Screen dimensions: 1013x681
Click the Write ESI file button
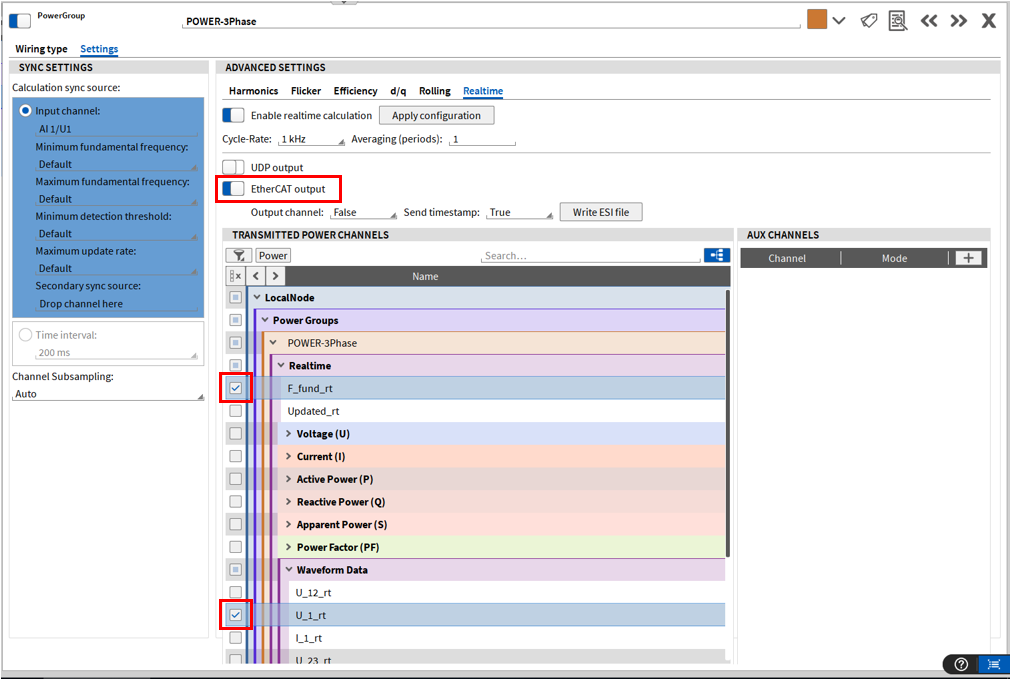[601, 212]
